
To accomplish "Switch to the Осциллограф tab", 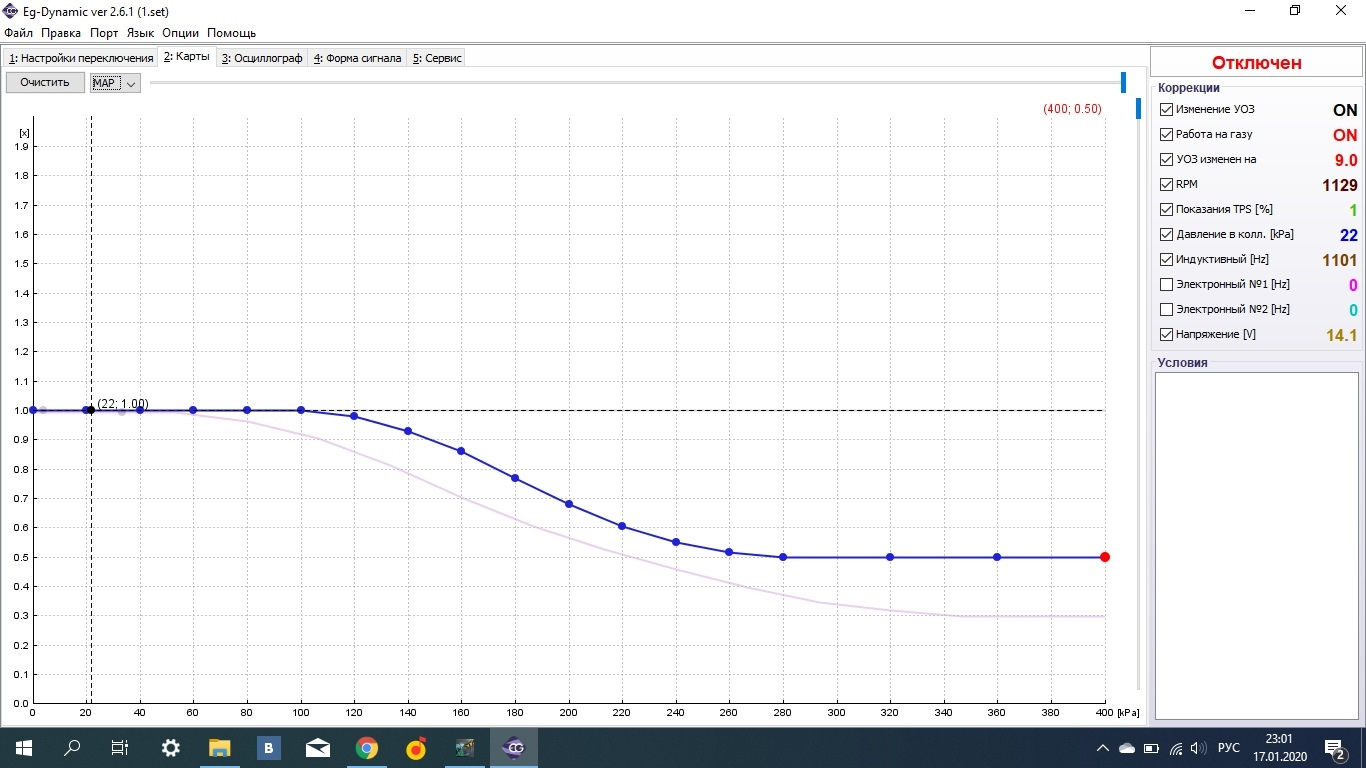I will tap(262, 58).
